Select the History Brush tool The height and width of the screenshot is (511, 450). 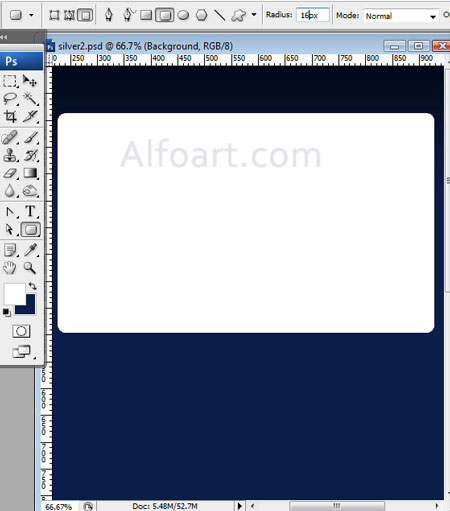30,155
